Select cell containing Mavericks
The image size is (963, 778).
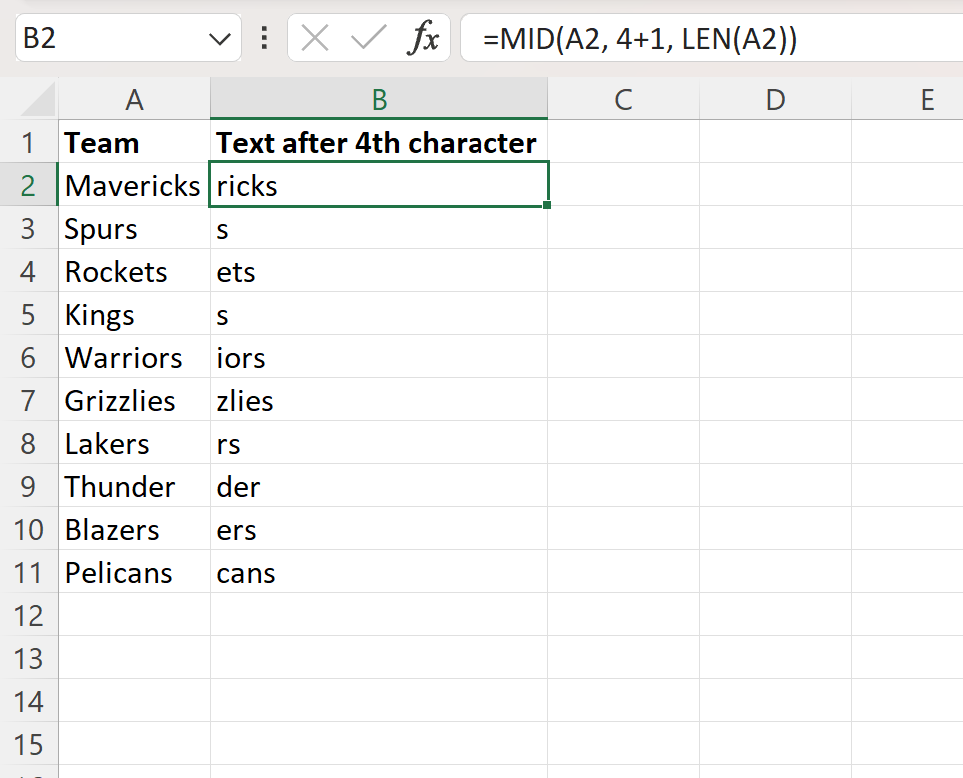[135, 185]
